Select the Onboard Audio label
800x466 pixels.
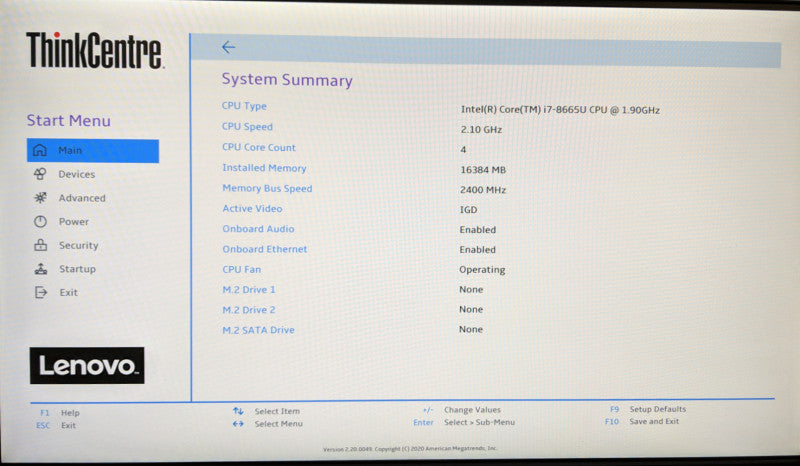[x=258, y=229]
